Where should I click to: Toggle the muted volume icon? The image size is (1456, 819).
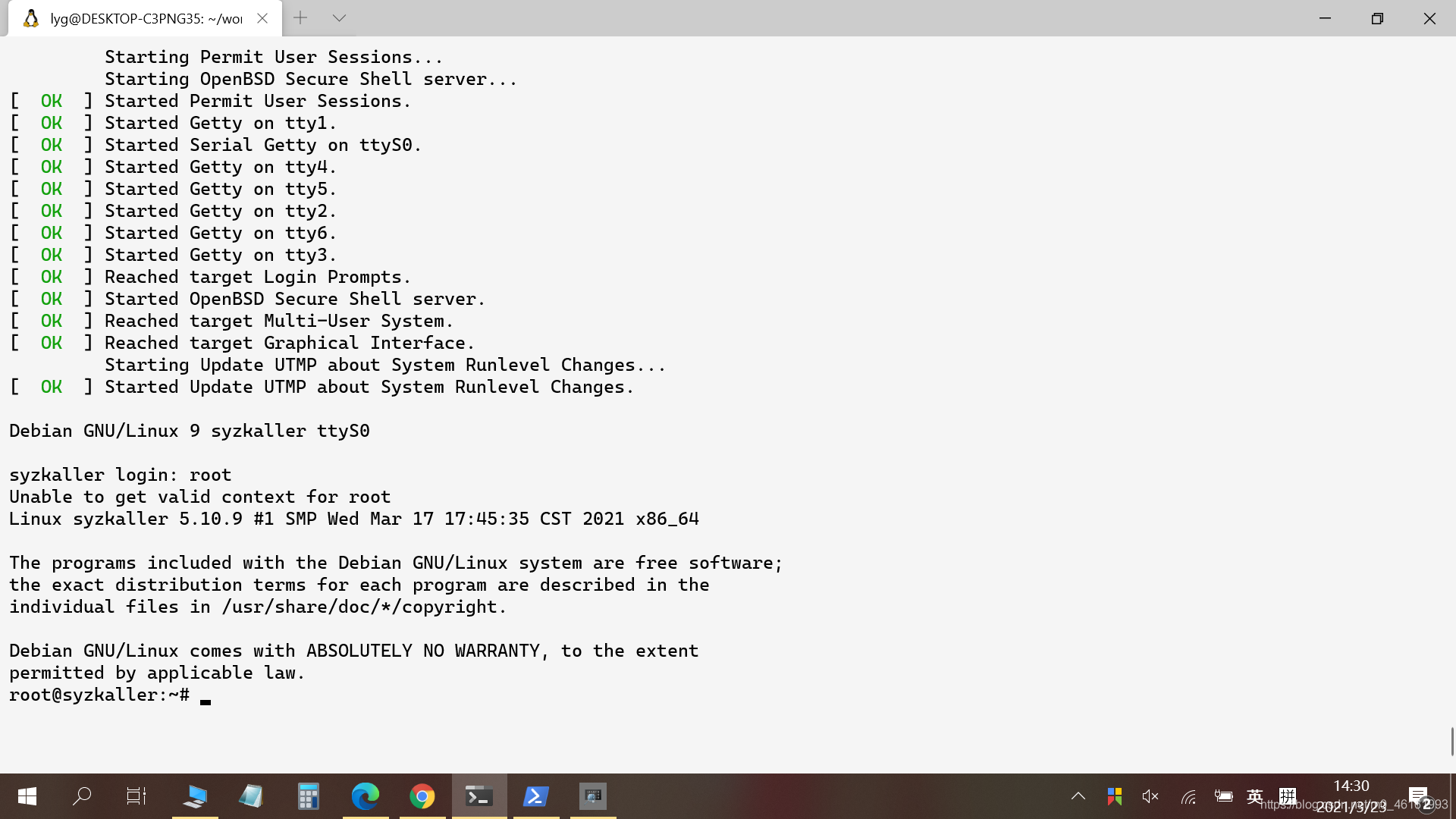pos(1150,796)
